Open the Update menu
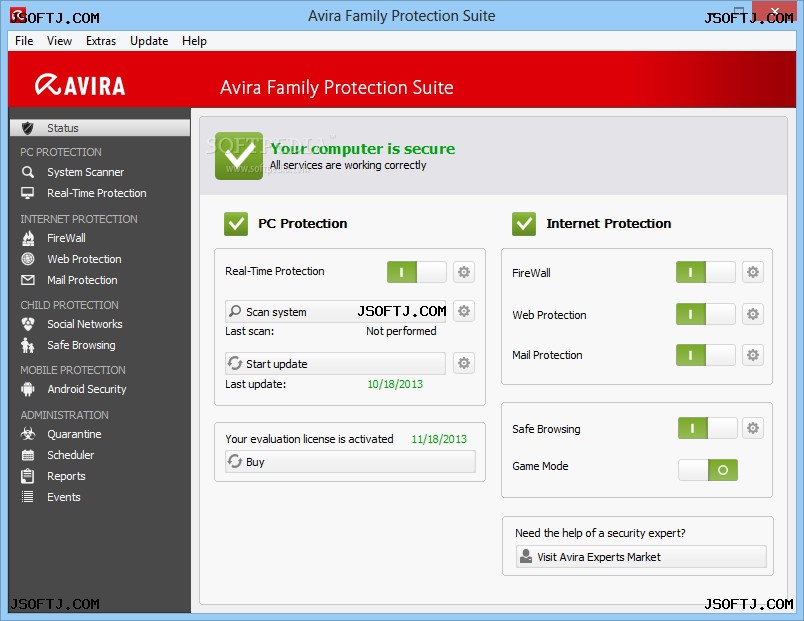804x621 pixels. (149, 41)
